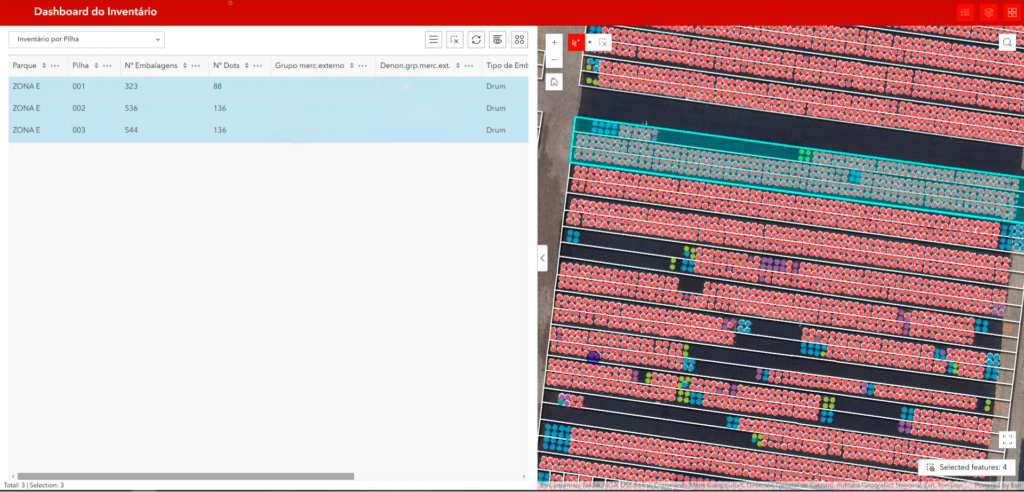Viewport: 1024px width, 492px height.
Task: Activate the red map select tool
Action: pos(576,42)
